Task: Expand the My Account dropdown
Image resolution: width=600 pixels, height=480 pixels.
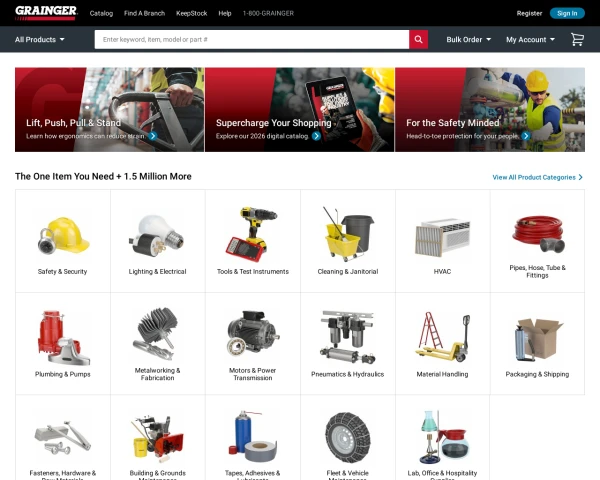Action: (x=530, y=39)
